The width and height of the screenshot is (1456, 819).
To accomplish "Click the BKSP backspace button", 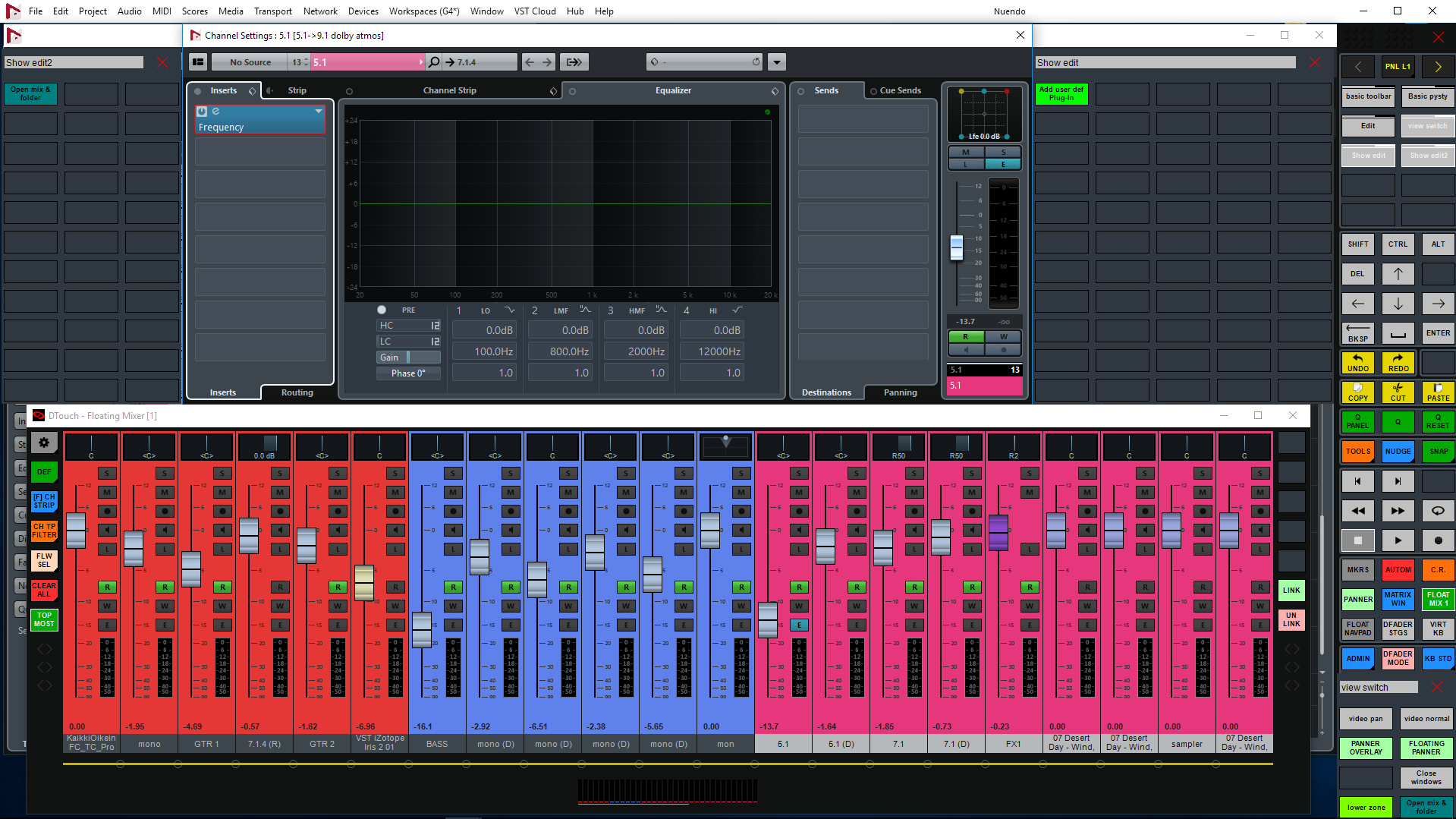I will click(x=1358, y=333).
